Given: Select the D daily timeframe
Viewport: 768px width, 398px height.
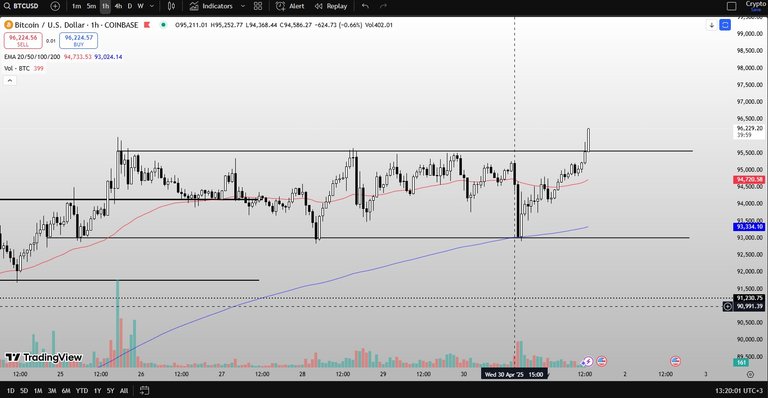Looking at the screenshot, I should click(x=130, y=6).
